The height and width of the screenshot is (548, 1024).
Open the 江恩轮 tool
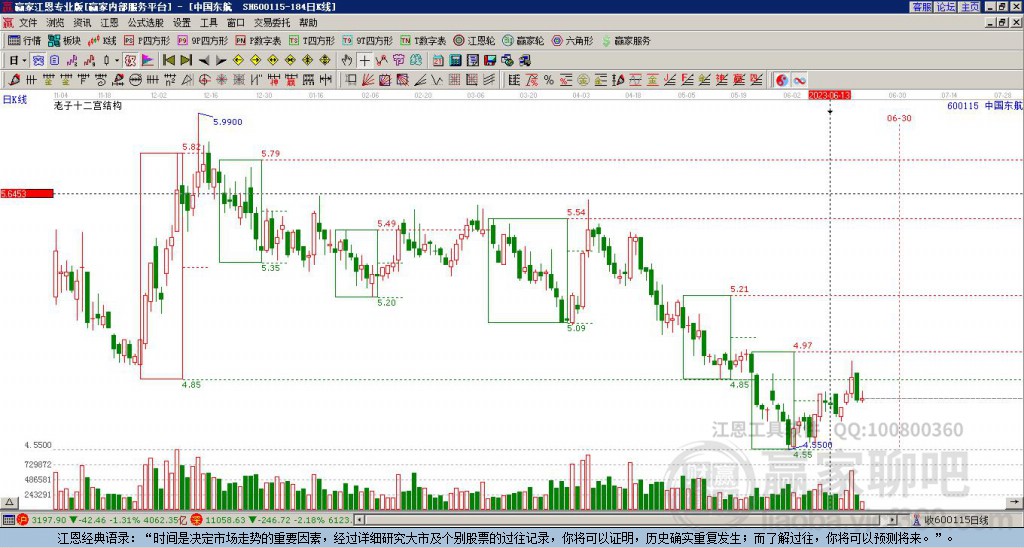(475, 40)
